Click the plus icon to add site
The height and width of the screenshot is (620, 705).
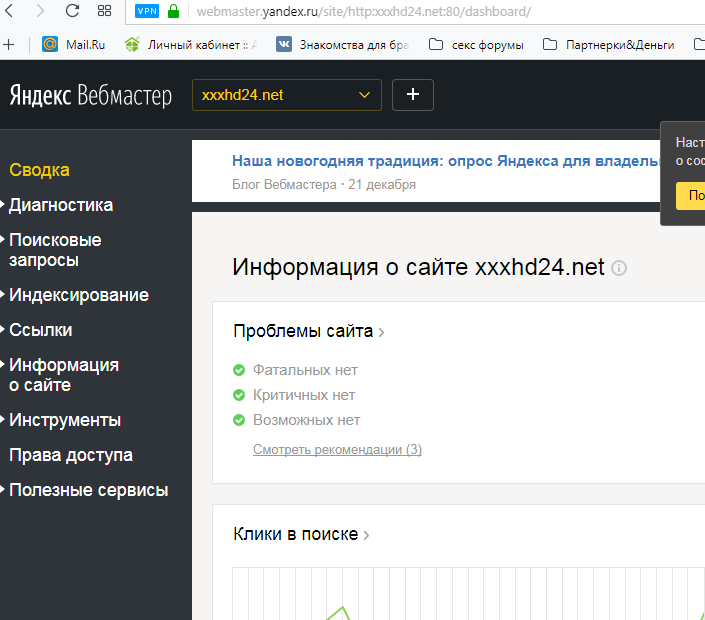[413, 95]
